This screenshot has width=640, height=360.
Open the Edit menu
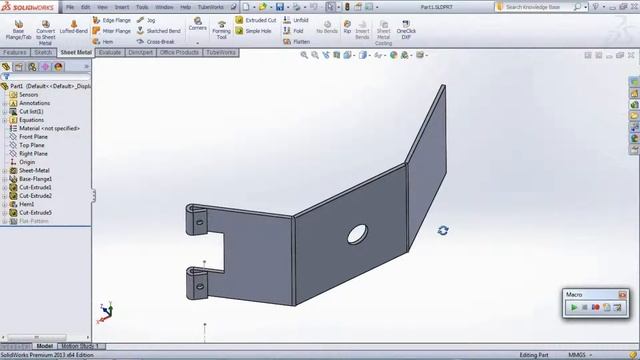85,7
